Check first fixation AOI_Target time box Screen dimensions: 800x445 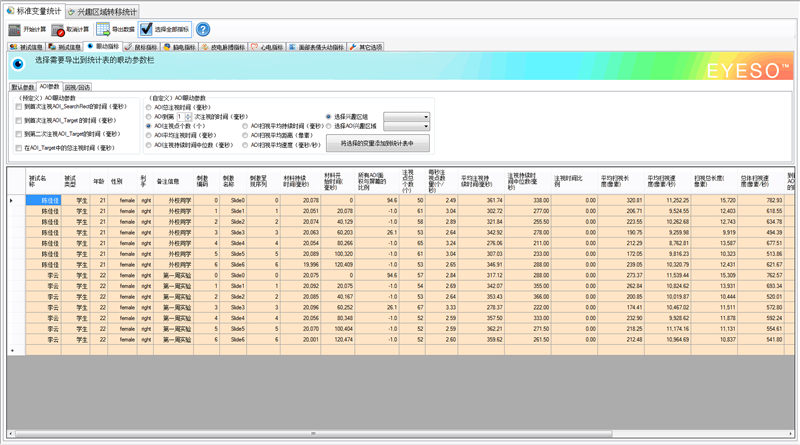(x=19, y=120)
